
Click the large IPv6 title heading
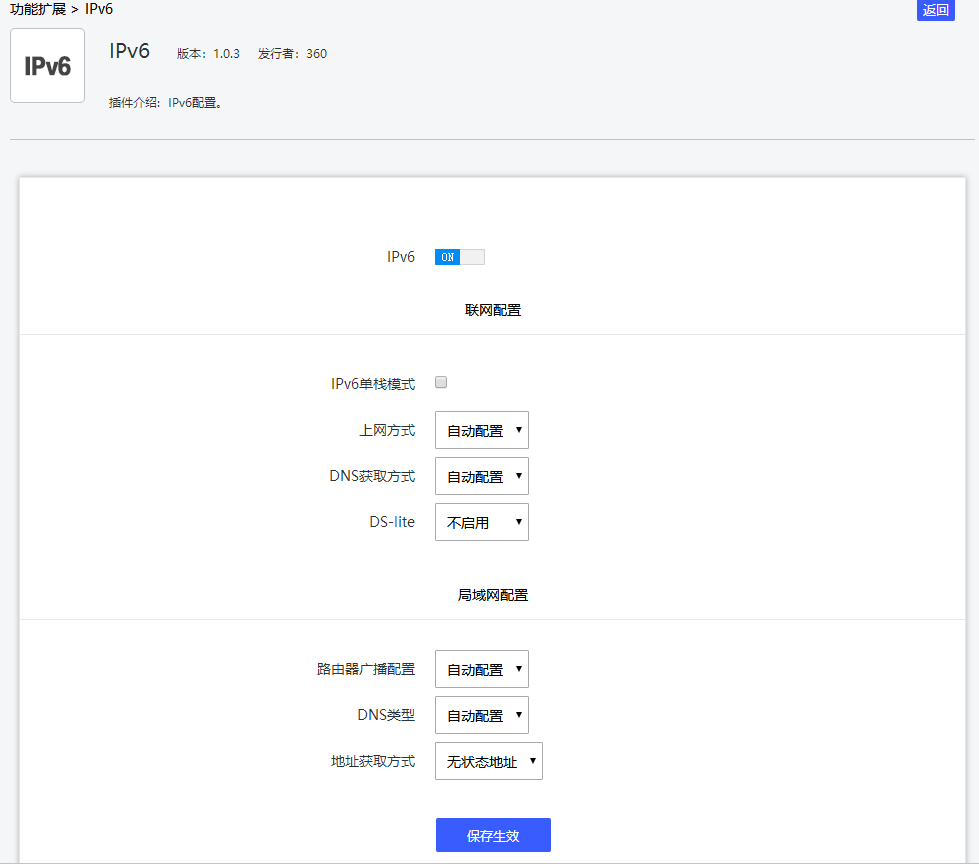click(130, 51)
